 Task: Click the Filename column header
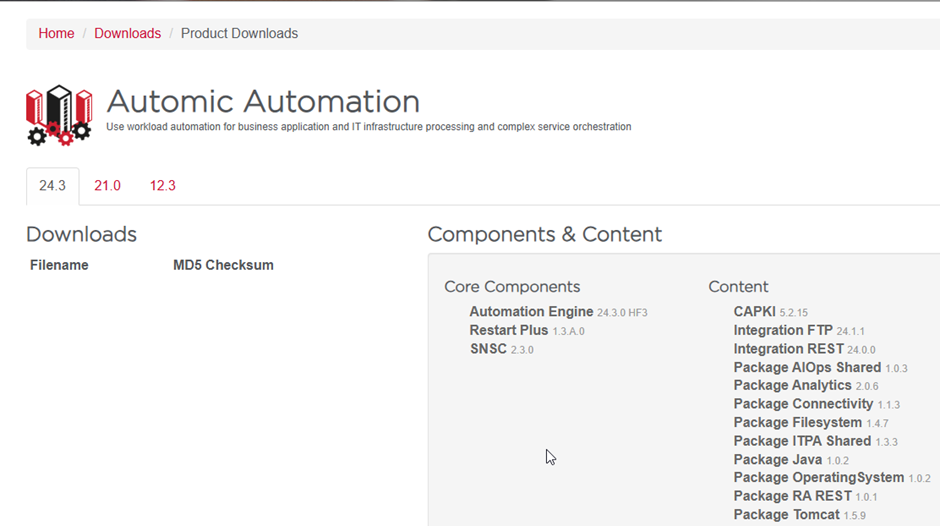pos(59,265)
